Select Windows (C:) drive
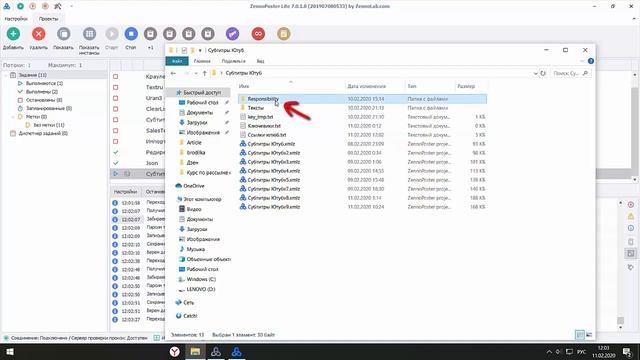 click(x=201, y=279)
